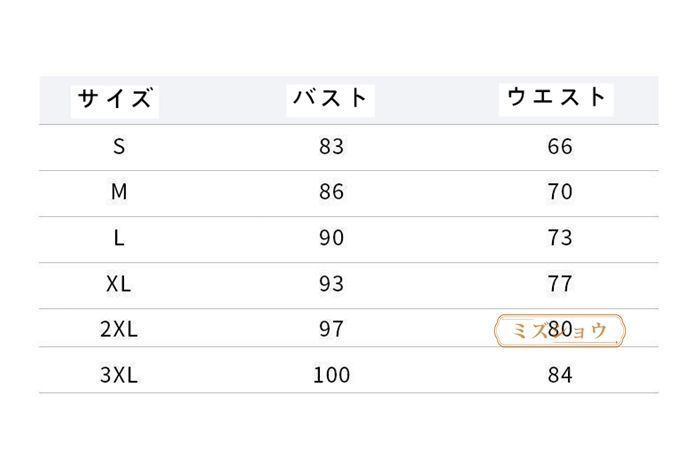
Task: Click the bust value 90
Action: click(x=331, y=238)
